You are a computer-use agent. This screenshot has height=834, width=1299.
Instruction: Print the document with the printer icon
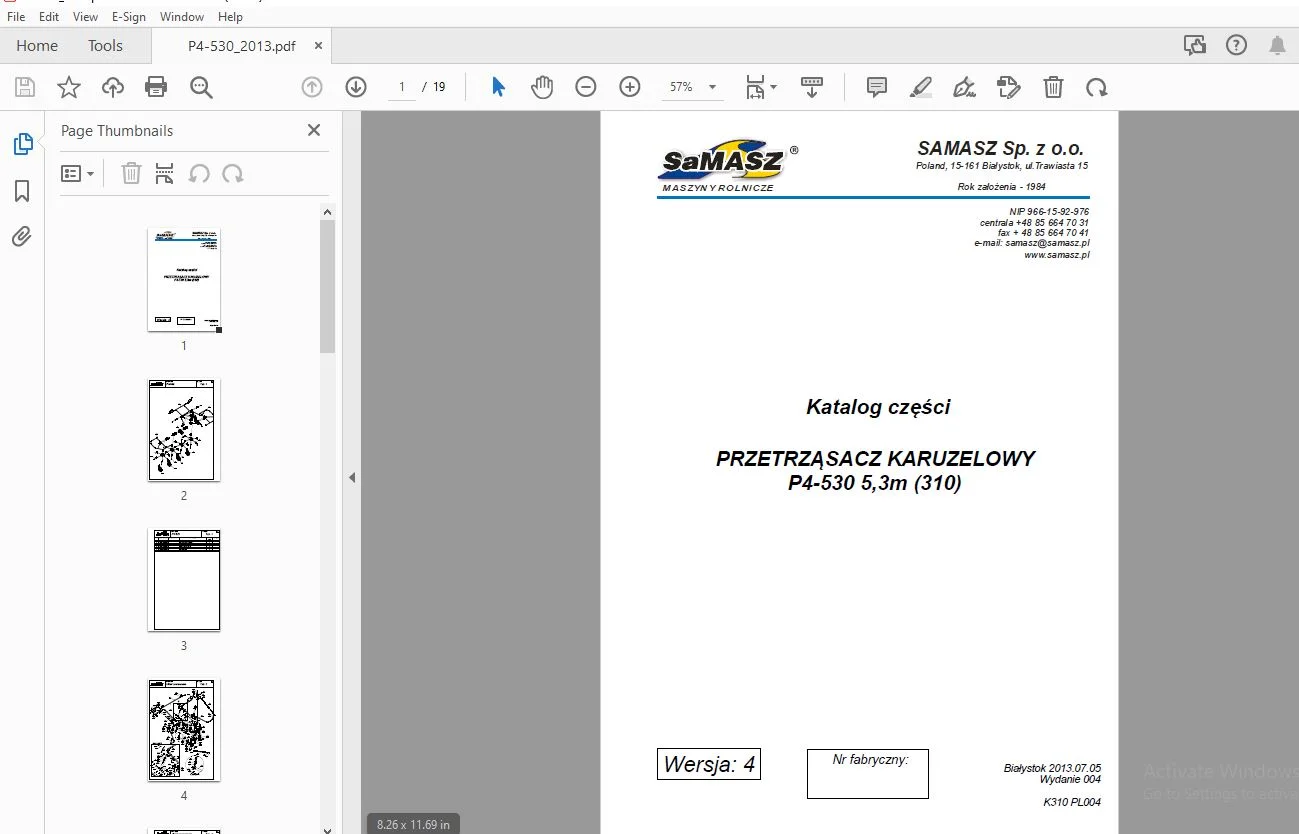[x=156, y=87]
